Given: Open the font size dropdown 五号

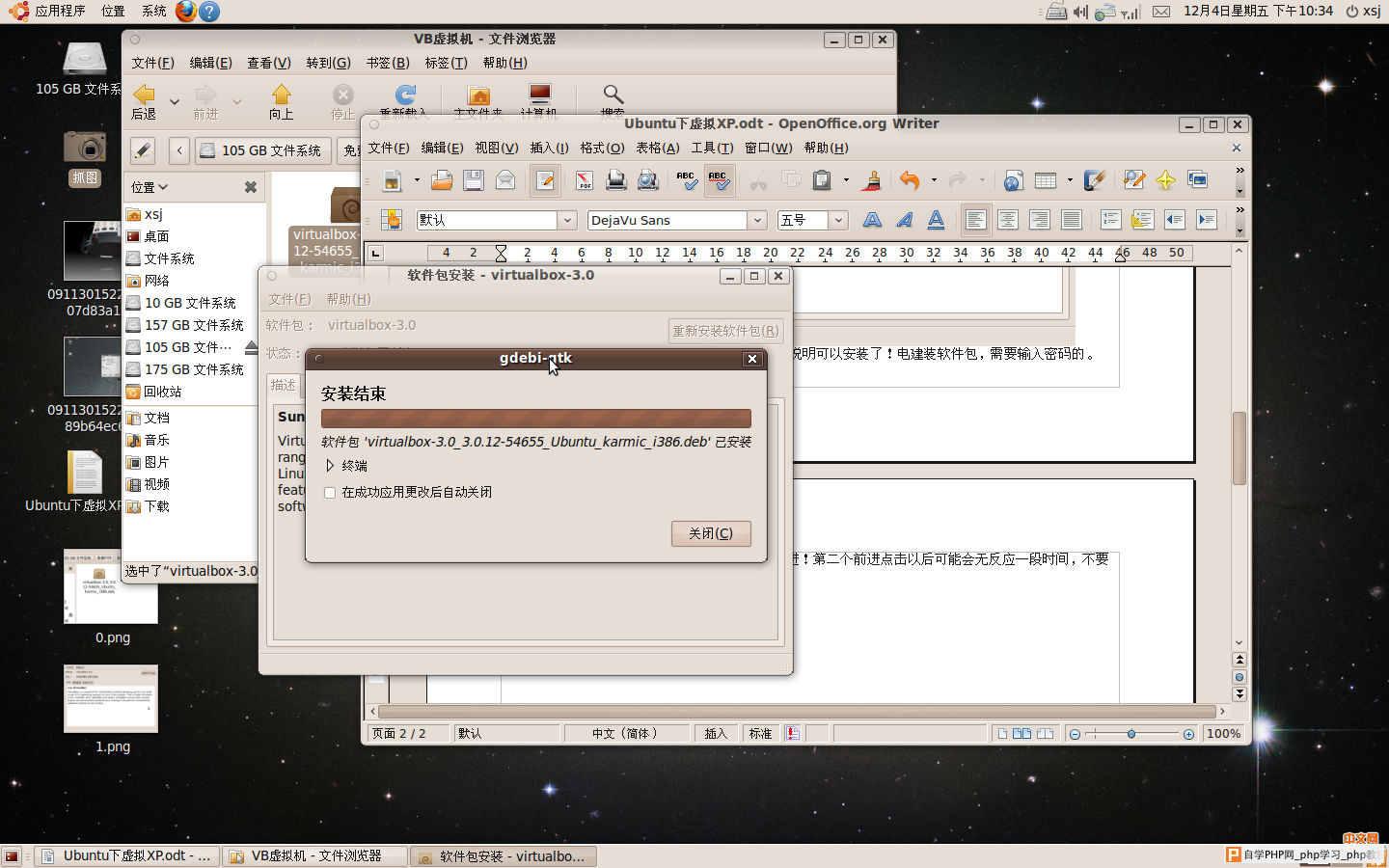Looking at the screenshot, I should pos(838,220).
